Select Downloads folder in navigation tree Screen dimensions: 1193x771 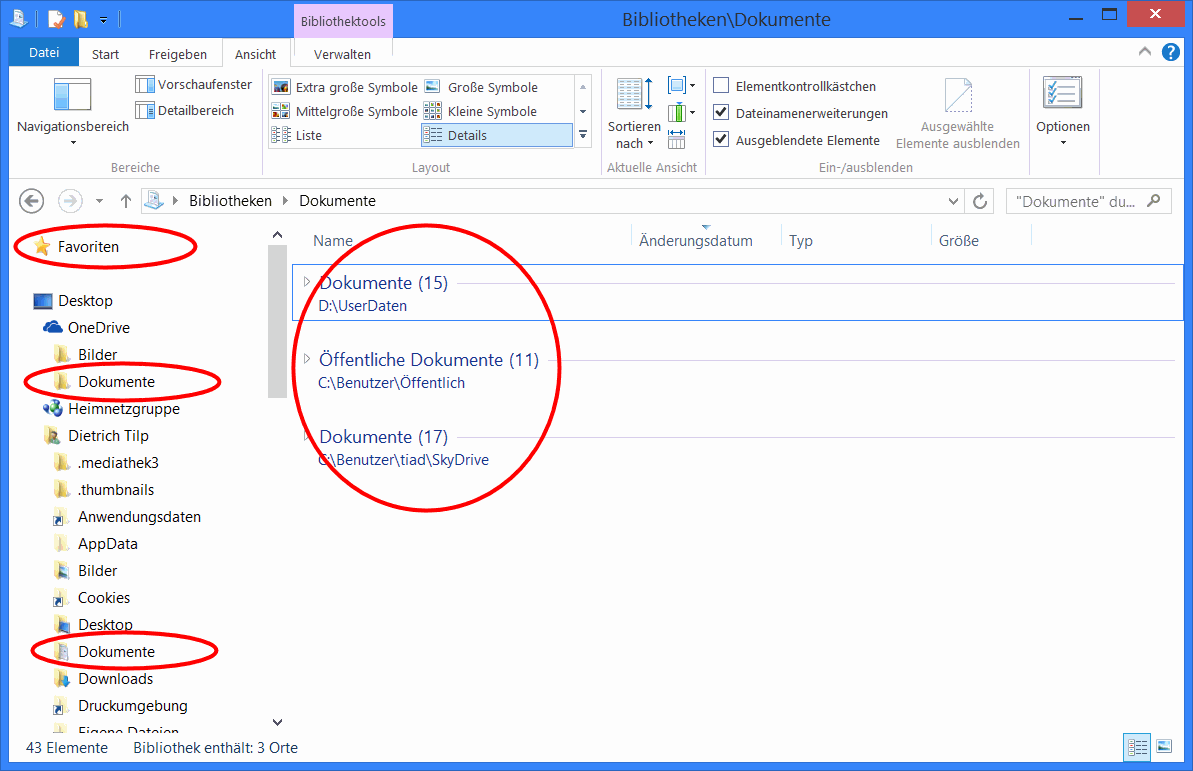[115, 679]
